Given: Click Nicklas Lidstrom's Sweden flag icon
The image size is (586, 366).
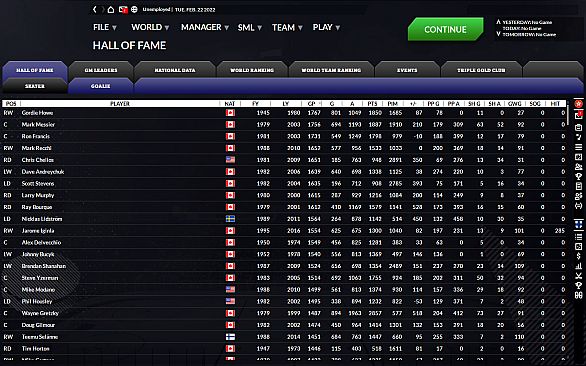Looking at the screenshot, I should coord(230,219).
